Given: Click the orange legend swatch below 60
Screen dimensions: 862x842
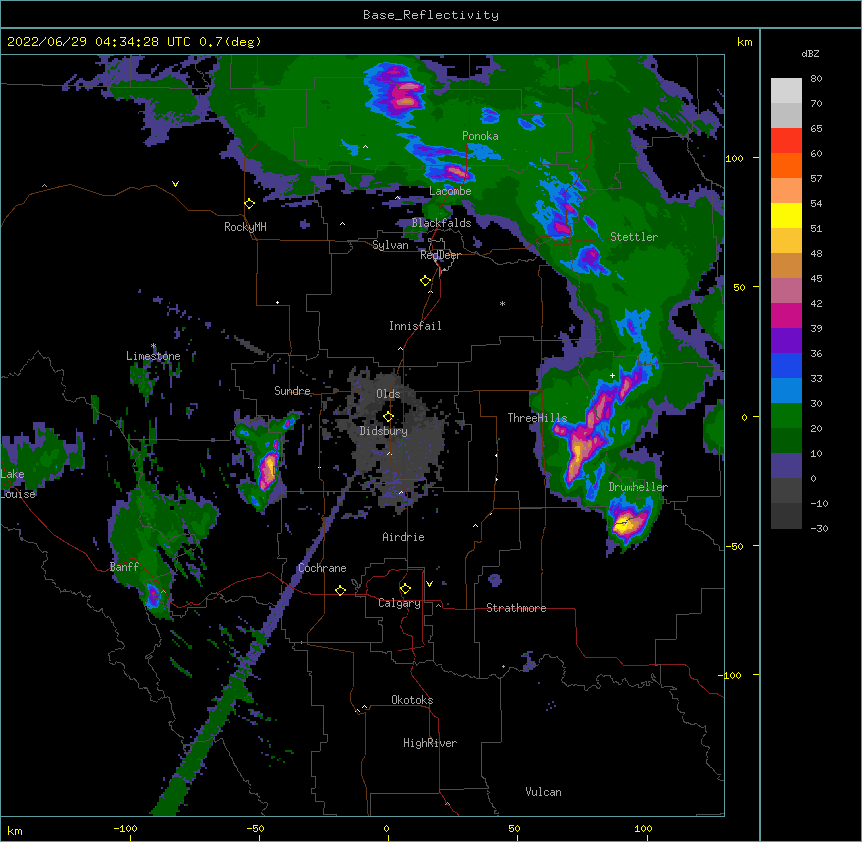Looking at the screenshot, I should click(786, 165).
